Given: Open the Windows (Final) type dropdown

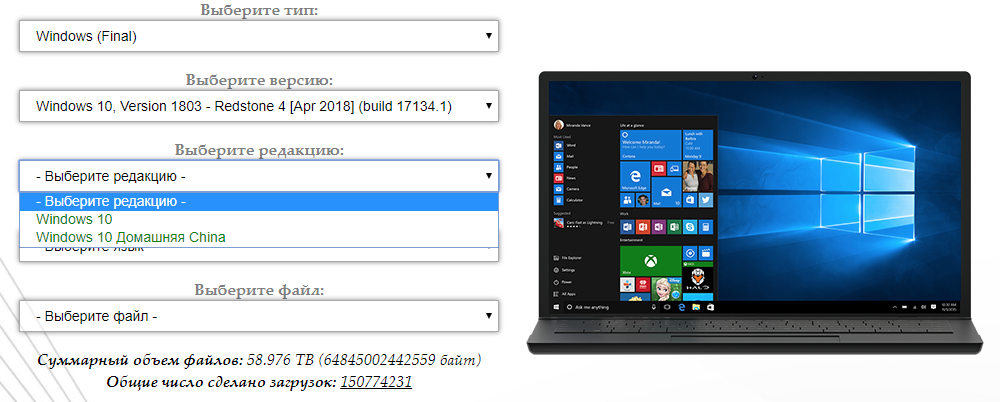Looking at the screenshot, I should [259, 36].
